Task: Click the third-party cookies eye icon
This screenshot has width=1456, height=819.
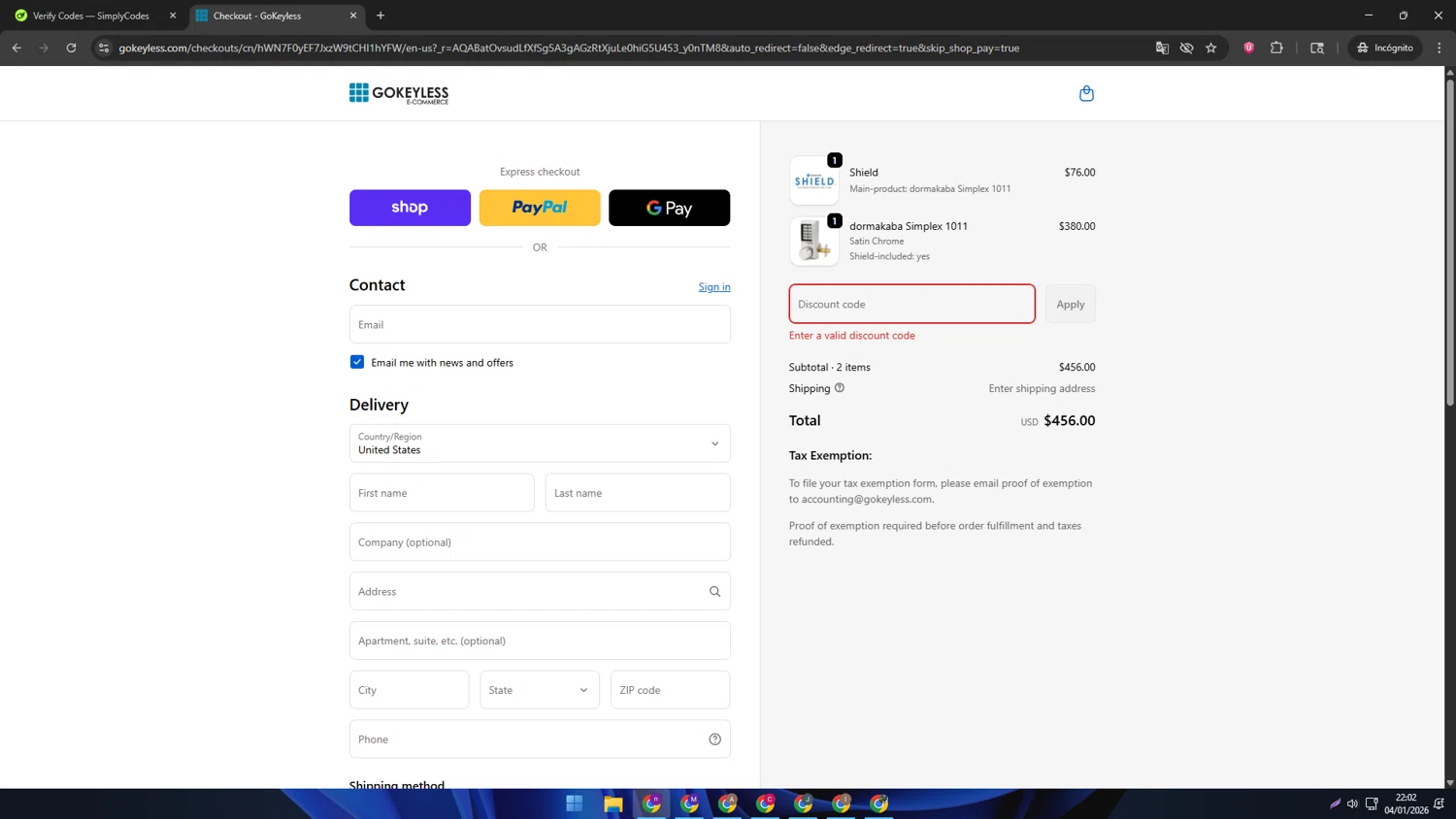Action: [x=1186, y=48]
